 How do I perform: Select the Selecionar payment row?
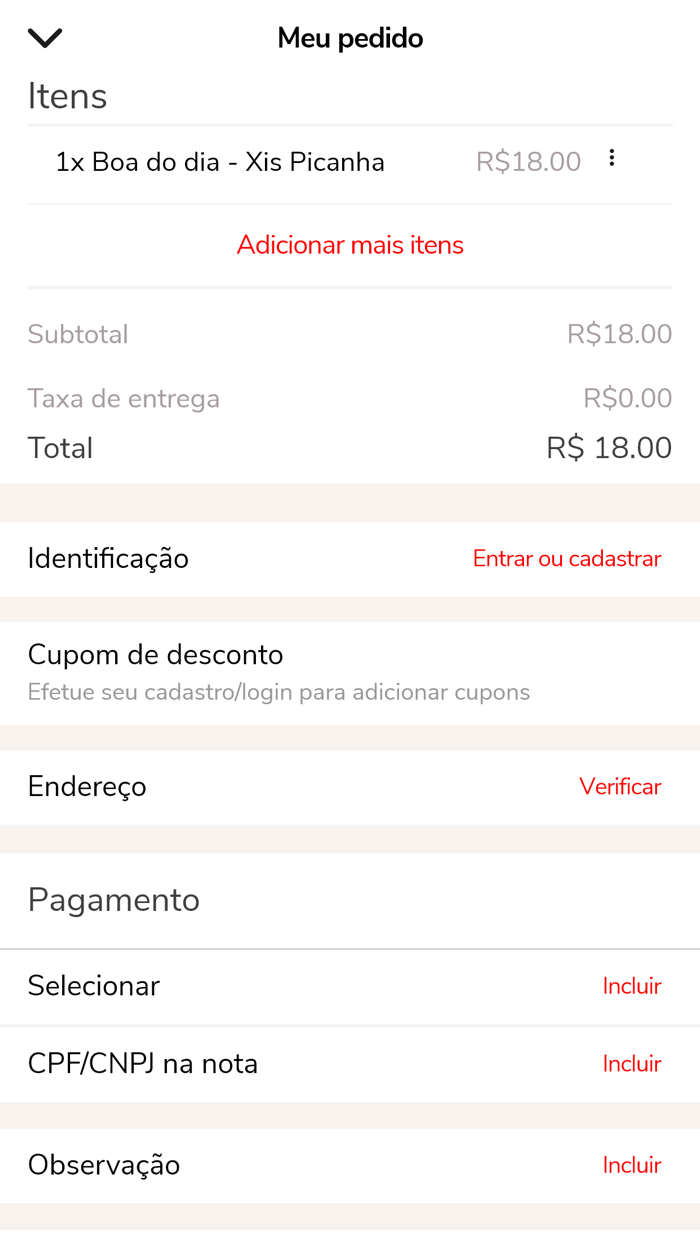click(x=94, y=986)
